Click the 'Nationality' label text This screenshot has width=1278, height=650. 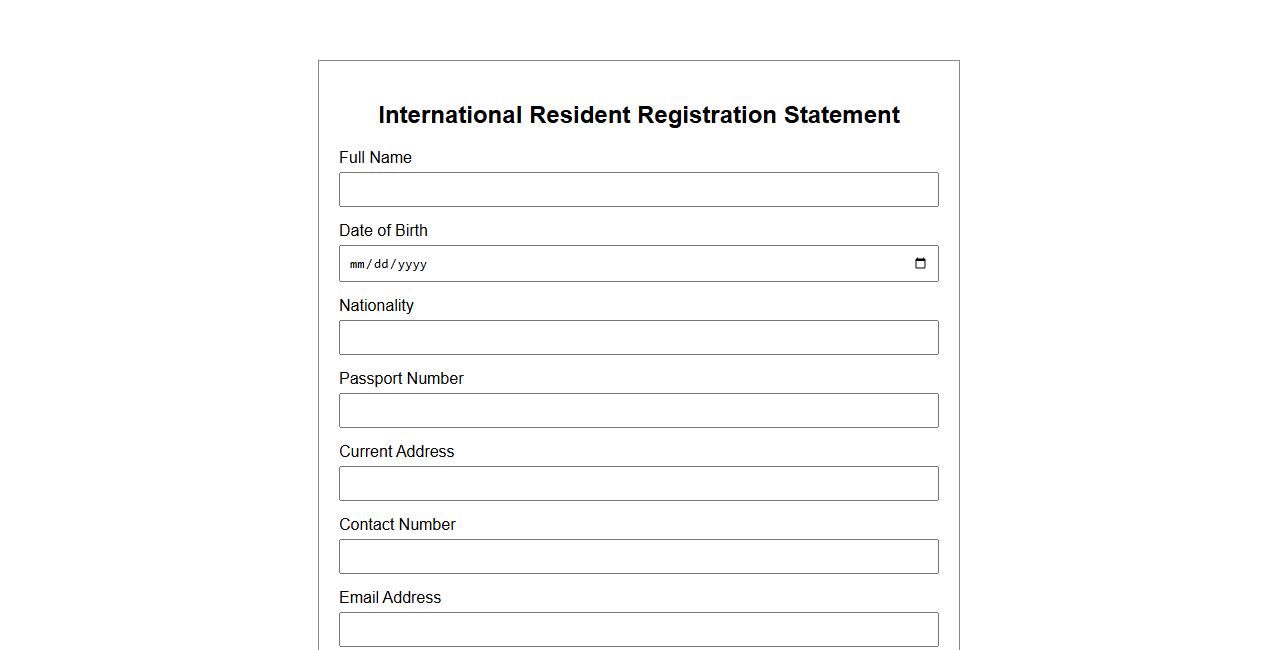(376, 306)
